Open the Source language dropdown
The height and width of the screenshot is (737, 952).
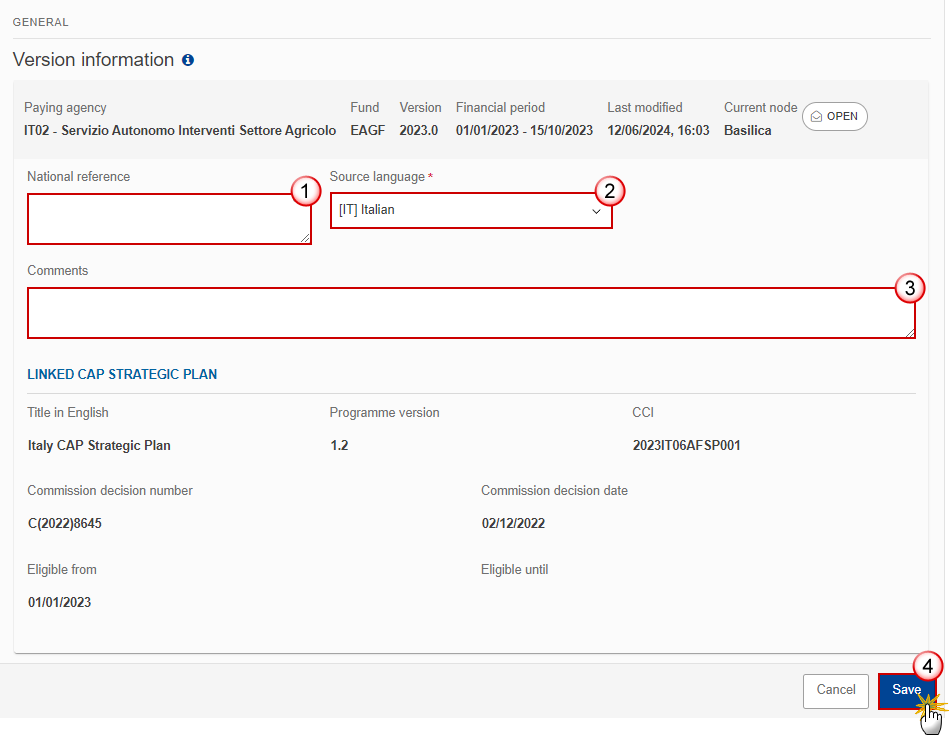[x=471, y=211]
